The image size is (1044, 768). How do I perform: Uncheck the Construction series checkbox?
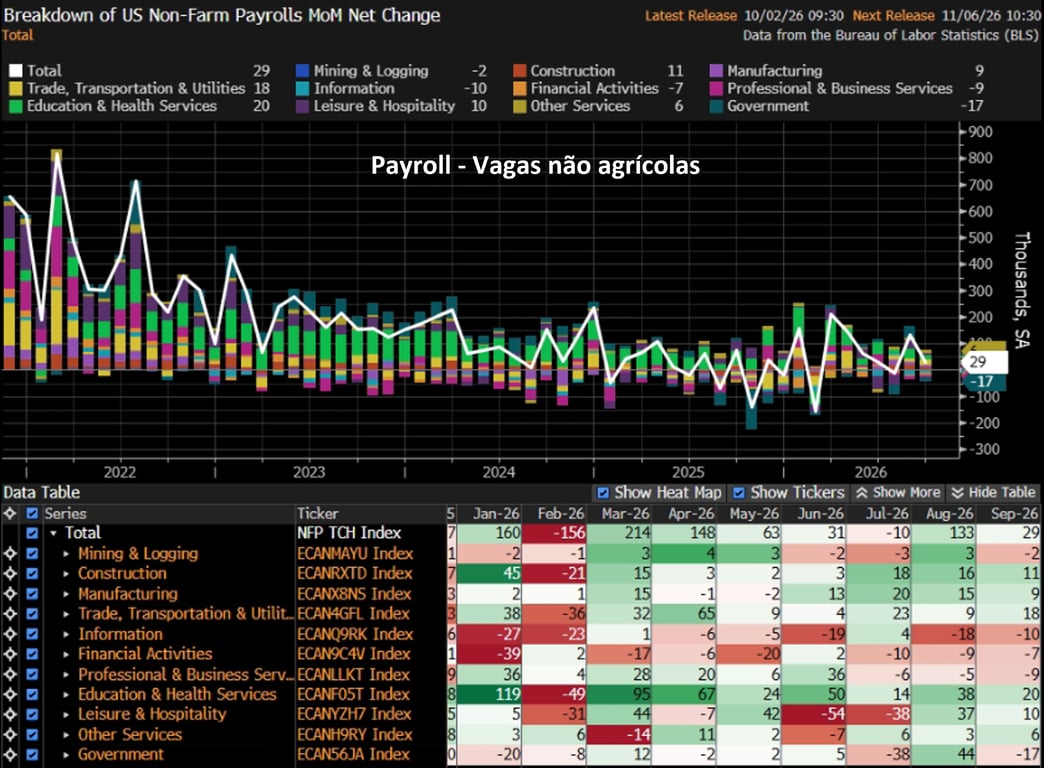(32, 574)
